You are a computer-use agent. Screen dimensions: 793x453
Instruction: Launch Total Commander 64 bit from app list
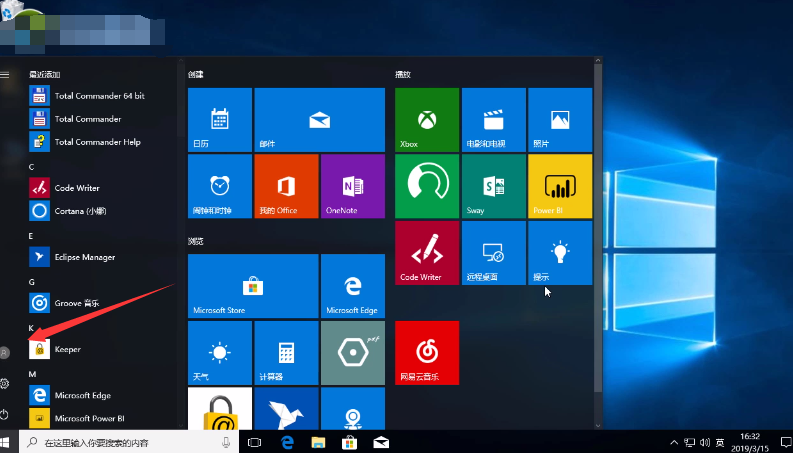pos(101,96)
